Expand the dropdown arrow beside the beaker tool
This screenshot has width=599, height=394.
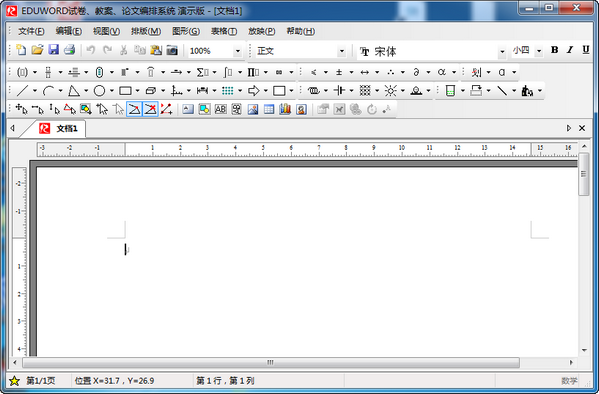463,91
